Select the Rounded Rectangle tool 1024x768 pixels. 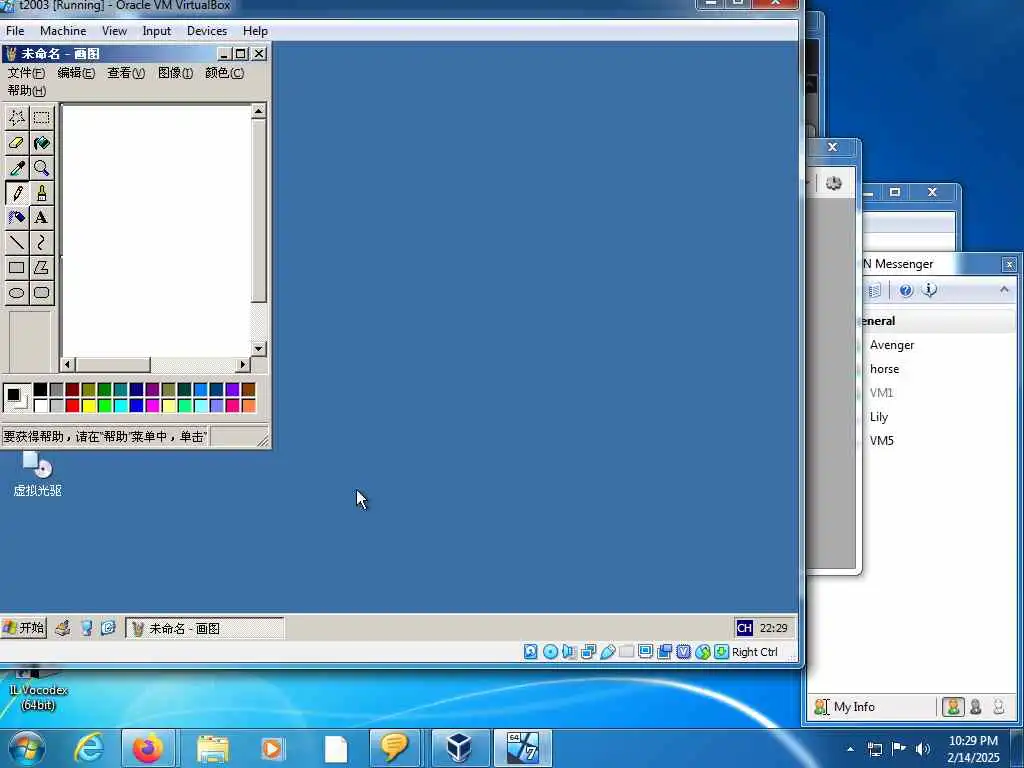click(x=42, y=293)
